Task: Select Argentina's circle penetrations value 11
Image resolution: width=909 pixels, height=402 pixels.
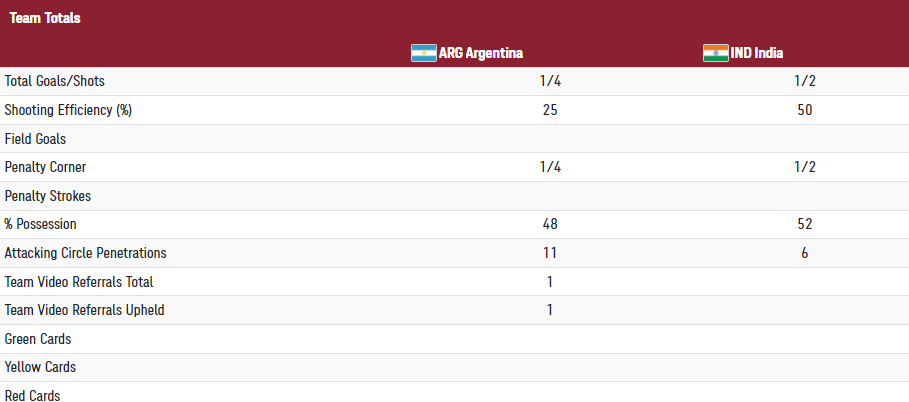Action: [550, 253]
